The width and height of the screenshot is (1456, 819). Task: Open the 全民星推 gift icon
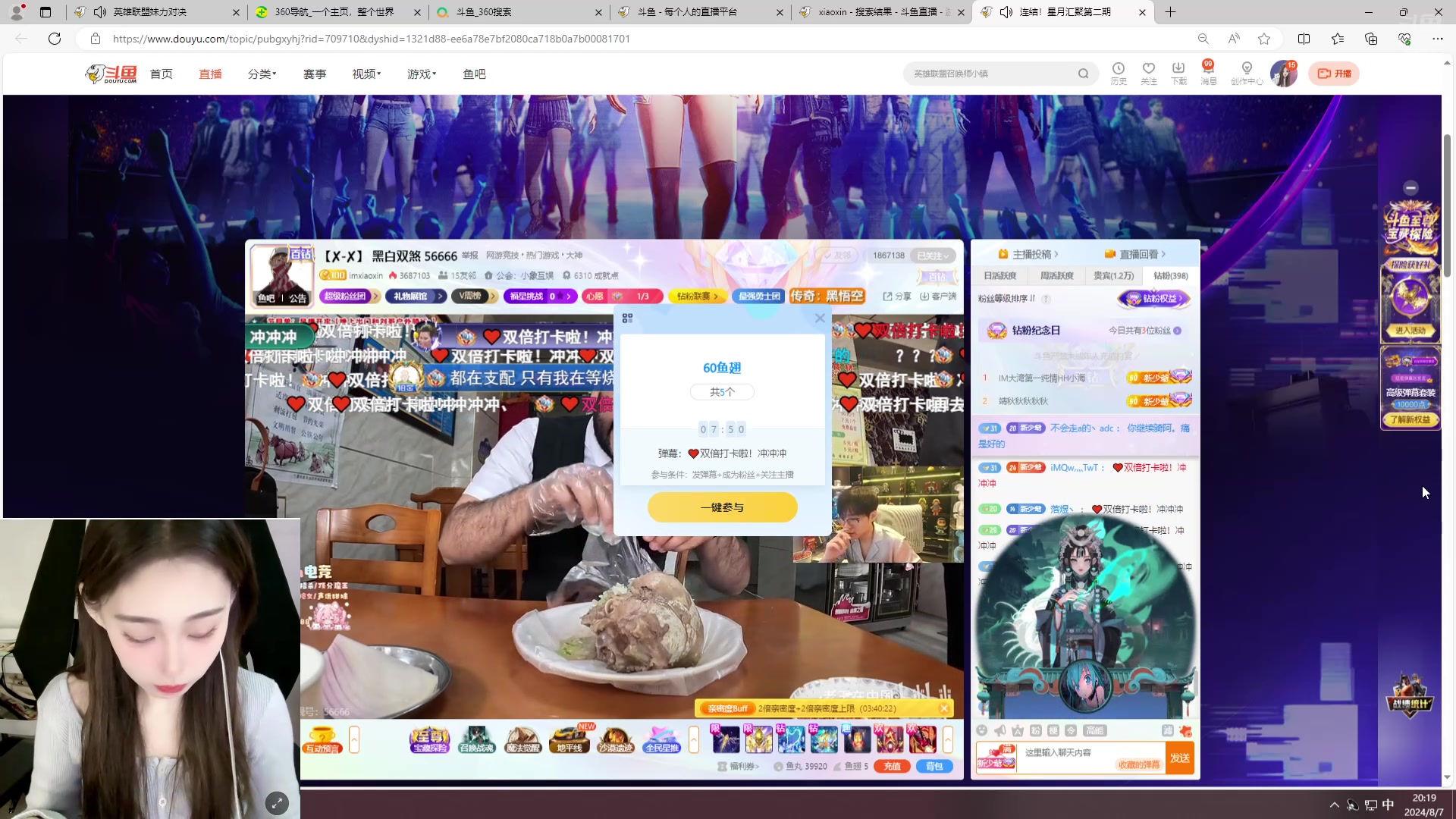[x=662, y=739]
